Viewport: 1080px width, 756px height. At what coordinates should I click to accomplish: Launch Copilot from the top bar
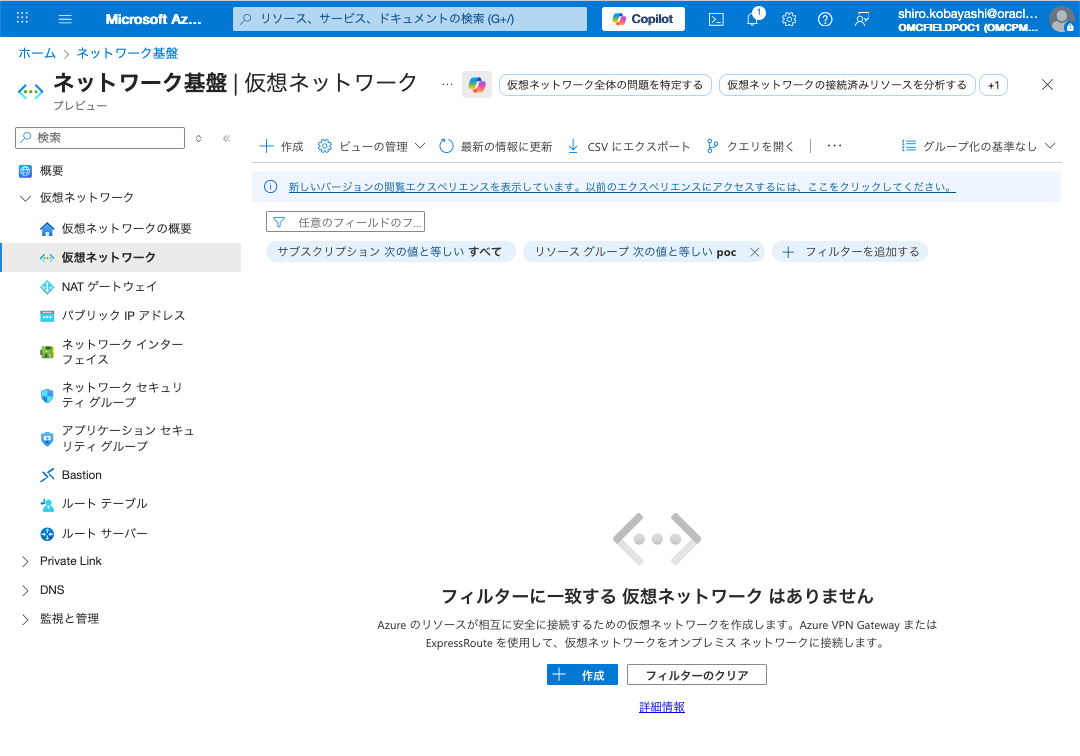click(x=642, y=18)
